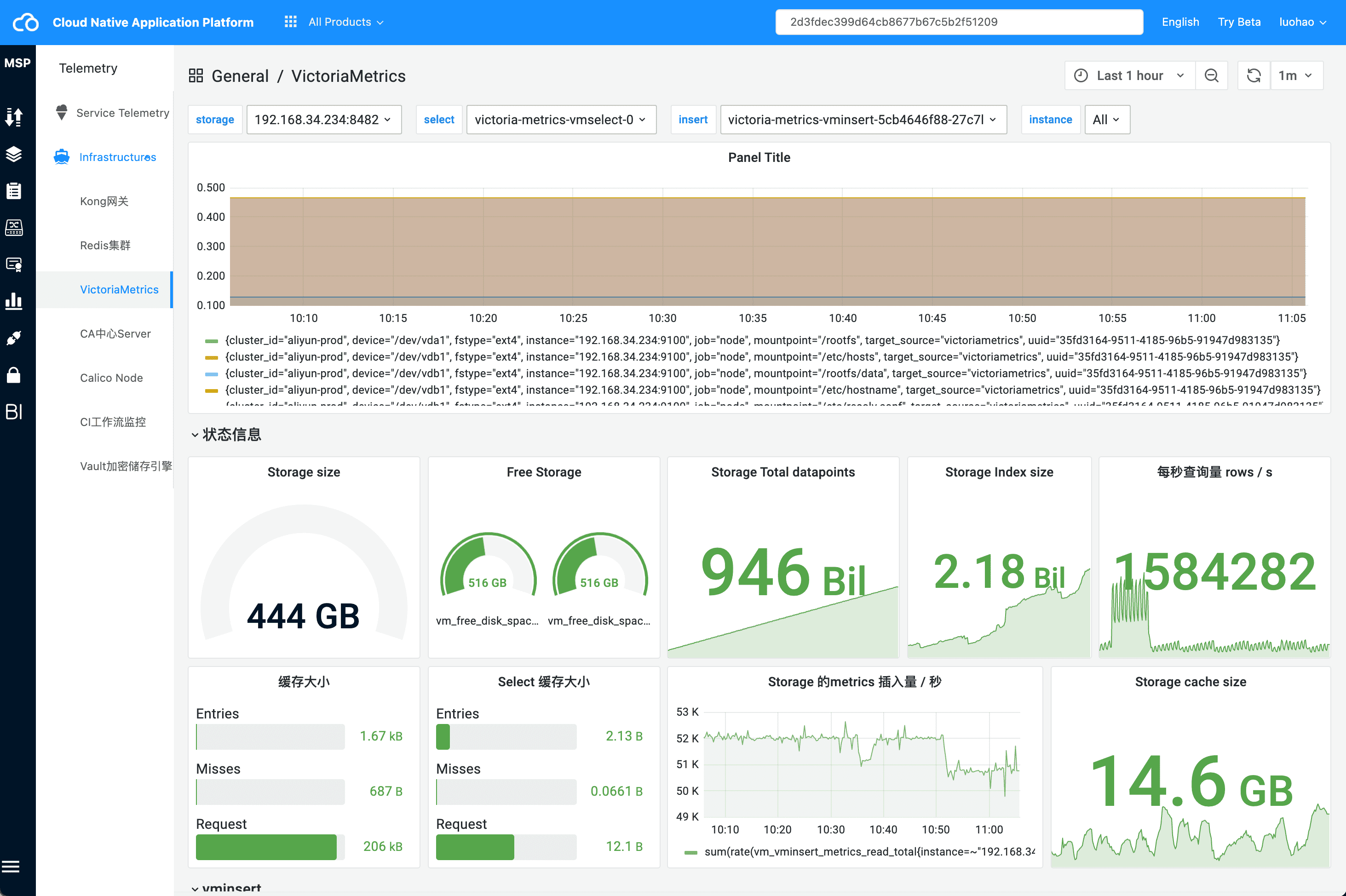
Task: Open Storage Index size panel title
Action: point(999,472)
